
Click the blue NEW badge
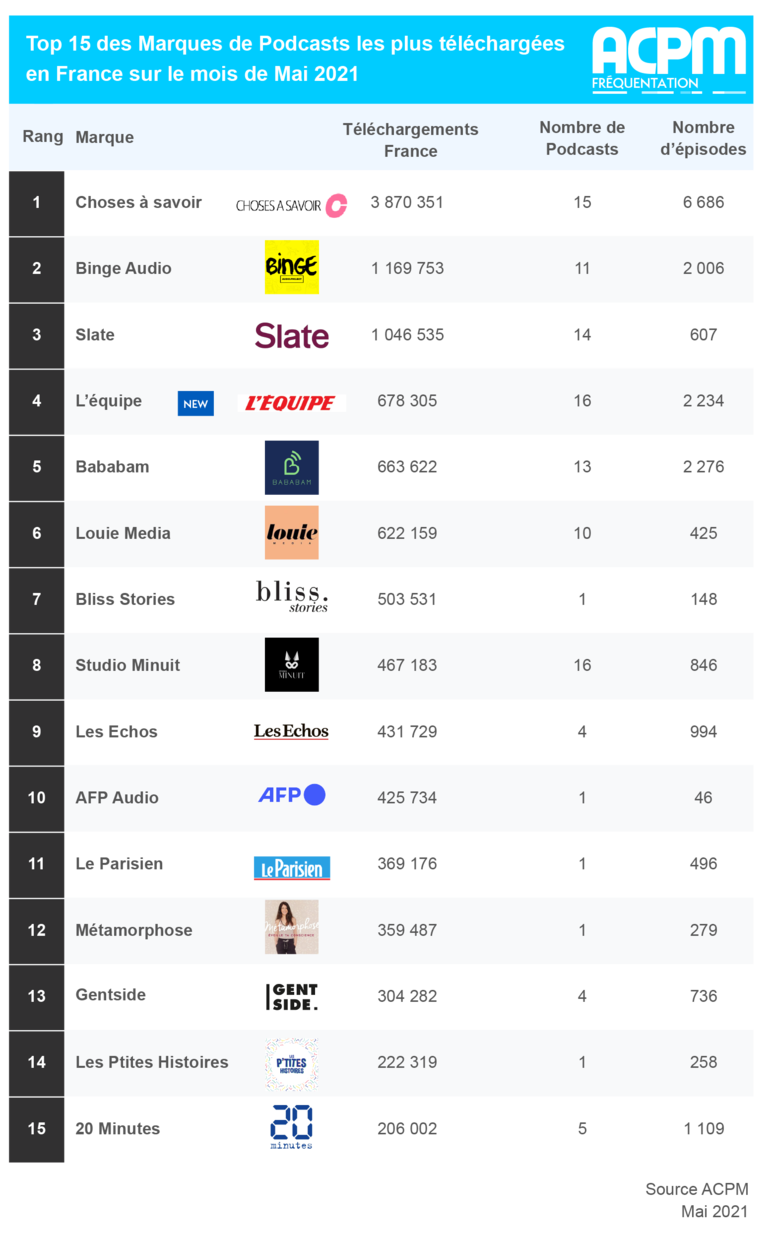tap(196, 403)
